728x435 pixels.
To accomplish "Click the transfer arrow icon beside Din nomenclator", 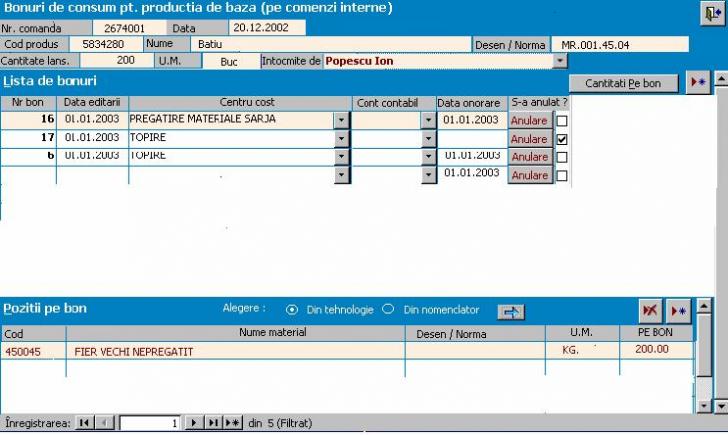I will [511, 311].
